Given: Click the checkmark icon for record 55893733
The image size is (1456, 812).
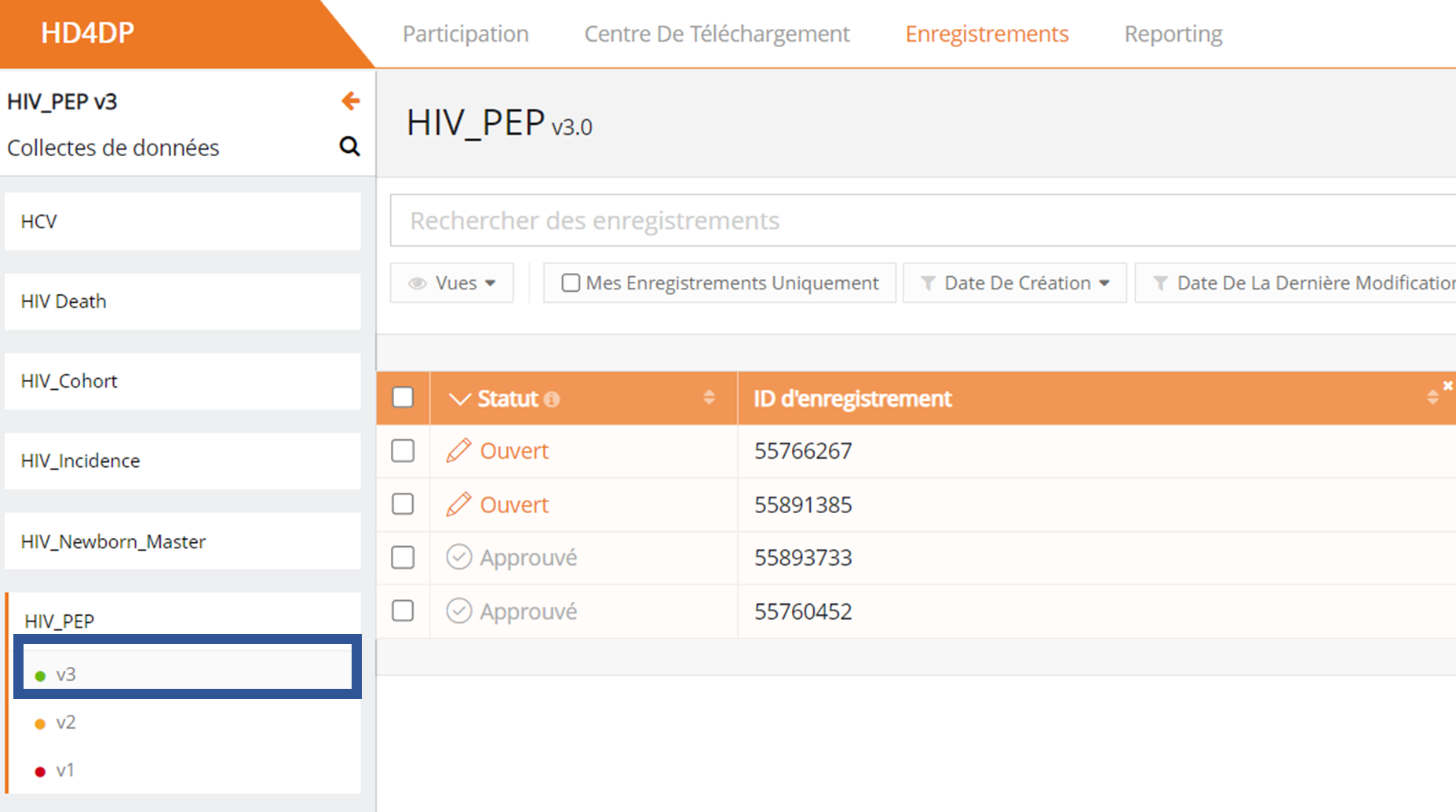Looking at the screenshot, I should 458,558.
